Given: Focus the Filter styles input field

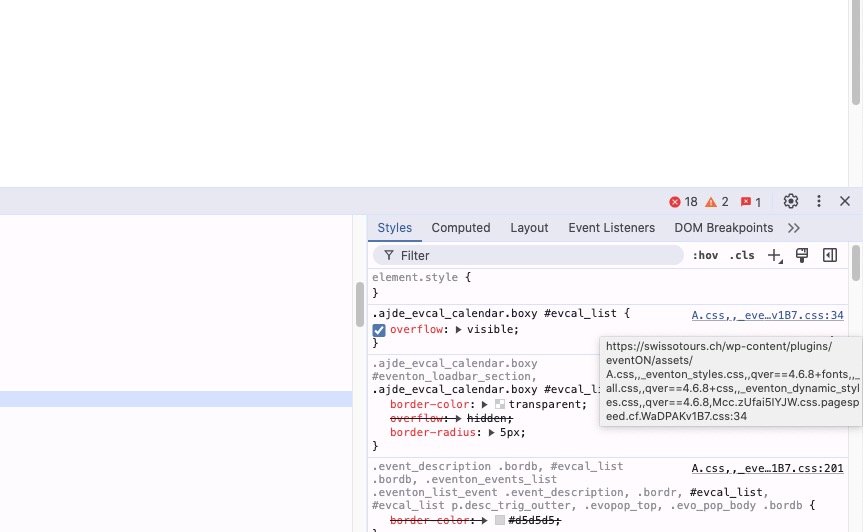Looking at the screenshot, I should pyautogui.click(x=528, y=255).
